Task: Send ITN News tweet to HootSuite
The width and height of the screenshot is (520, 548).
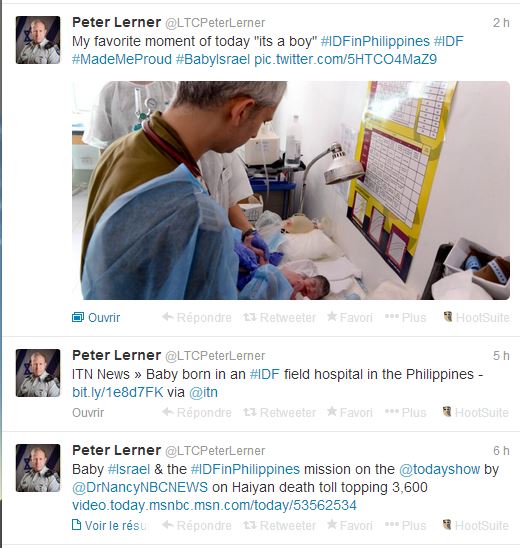Action: (x=476, y=412)
